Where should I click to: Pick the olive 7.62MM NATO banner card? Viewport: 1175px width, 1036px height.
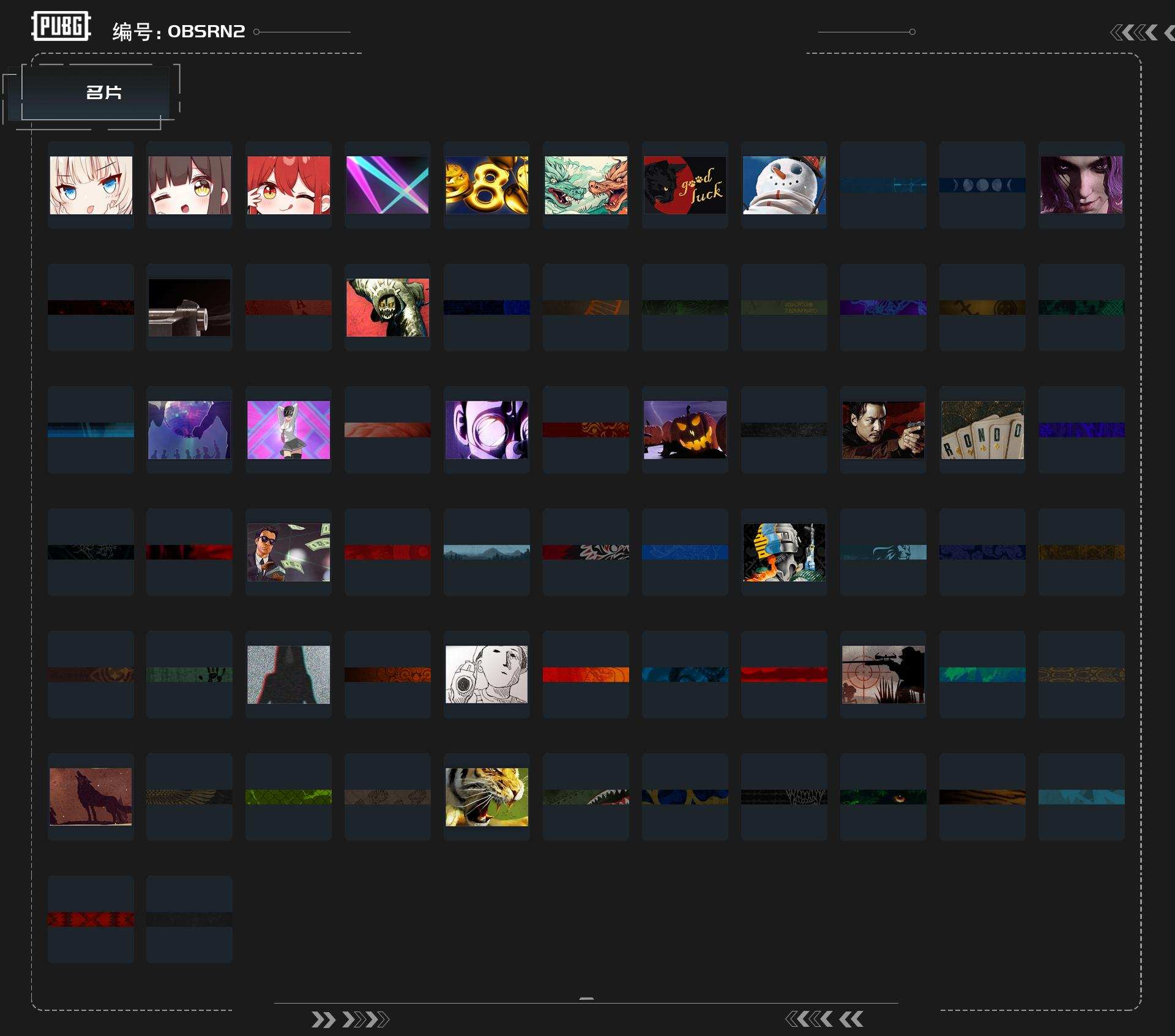[x=785, y=307]
